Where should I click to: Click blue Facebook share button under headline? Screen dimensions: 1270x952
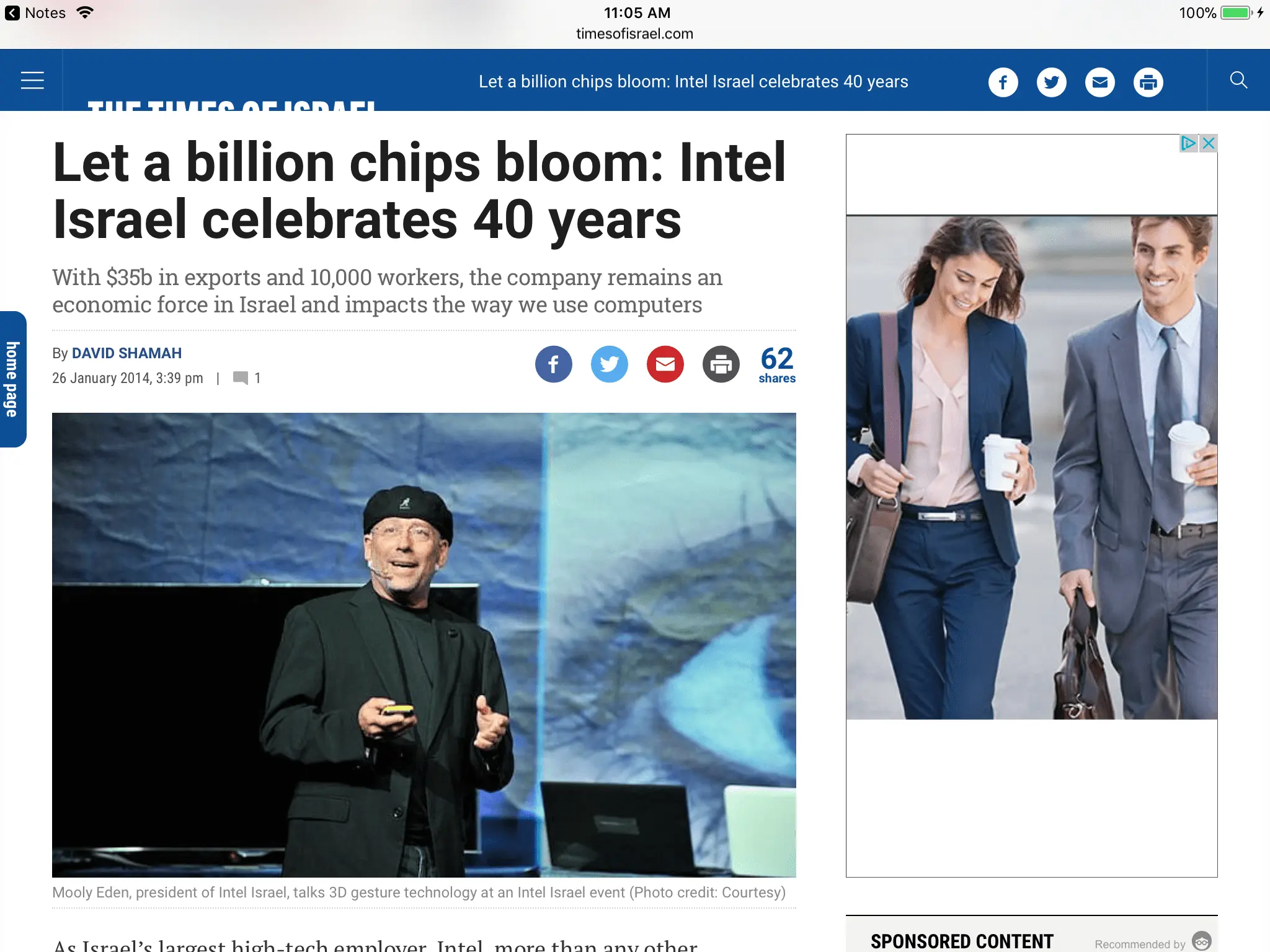pyautogui.click(x=553, y=364)
